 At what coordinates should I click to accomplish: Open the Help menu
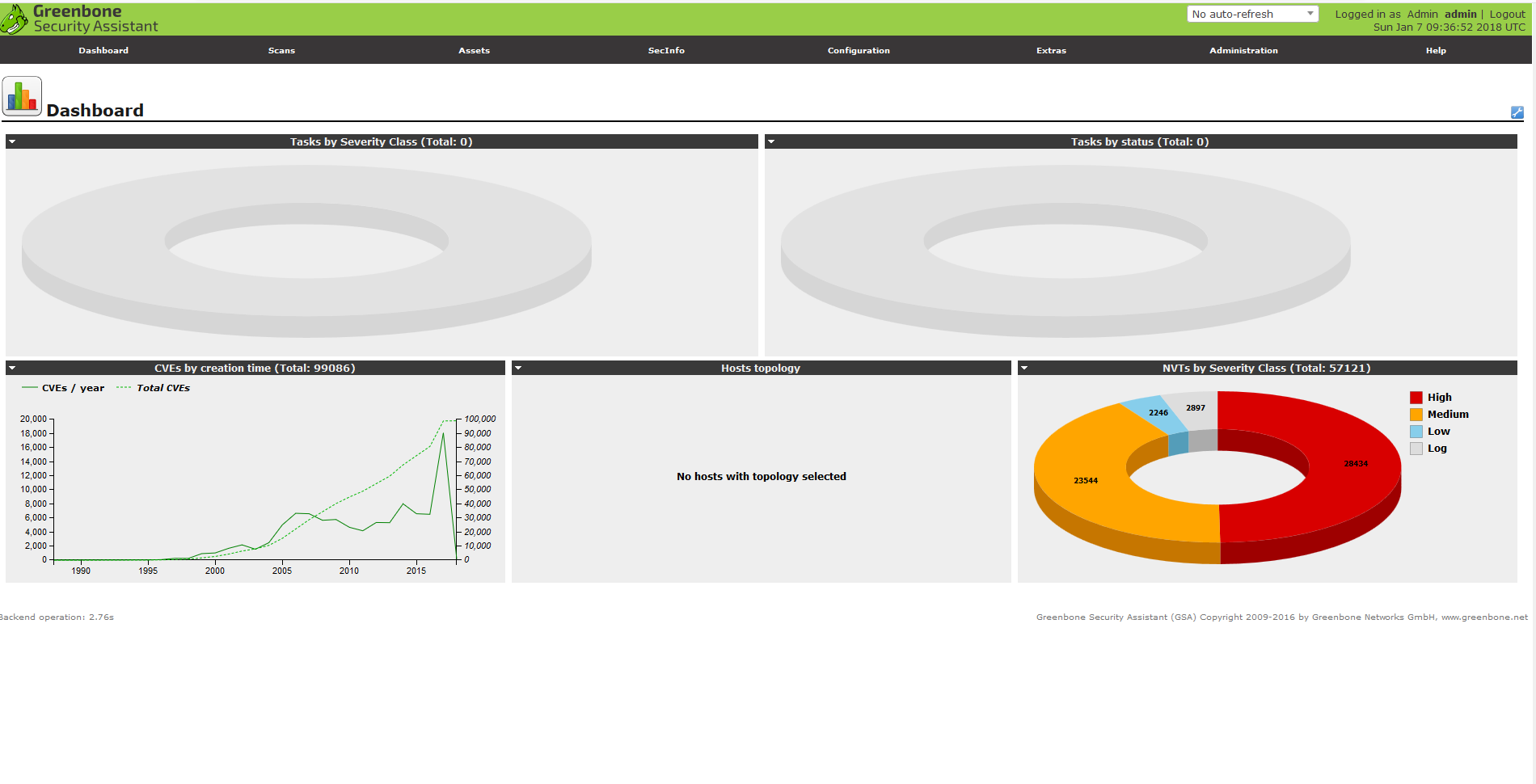[1436, 50]
